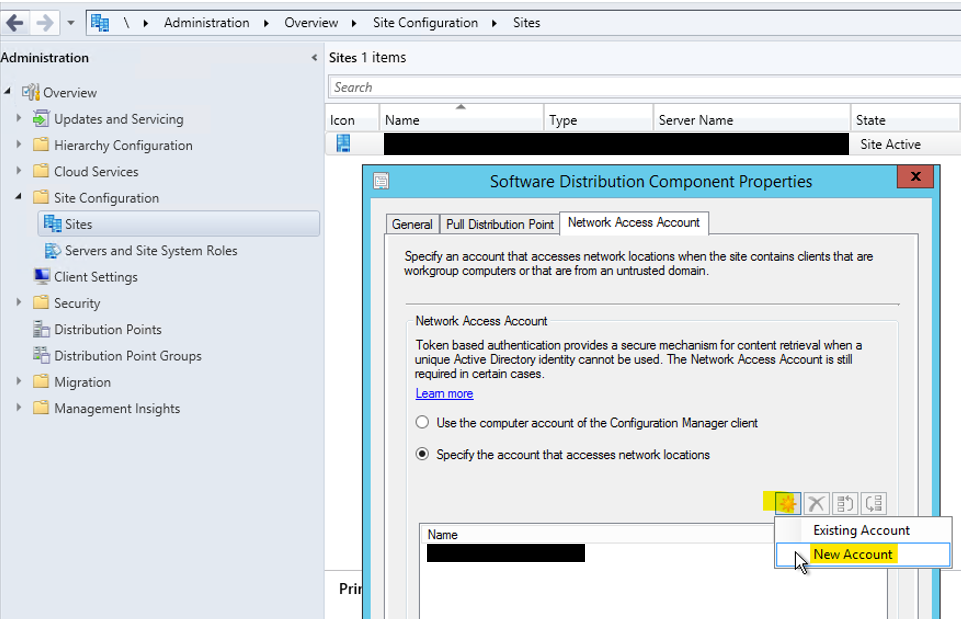Viewport: 961px width, 619px height.
Task: Click the Cloud Services folder icon
Action: [x=41, y=171]
